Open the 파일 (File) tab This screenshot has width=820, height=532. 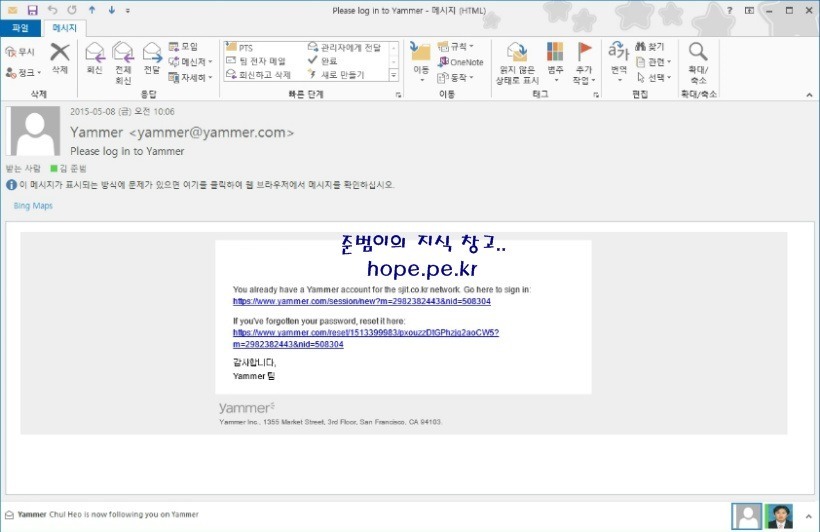coord(20,28)
